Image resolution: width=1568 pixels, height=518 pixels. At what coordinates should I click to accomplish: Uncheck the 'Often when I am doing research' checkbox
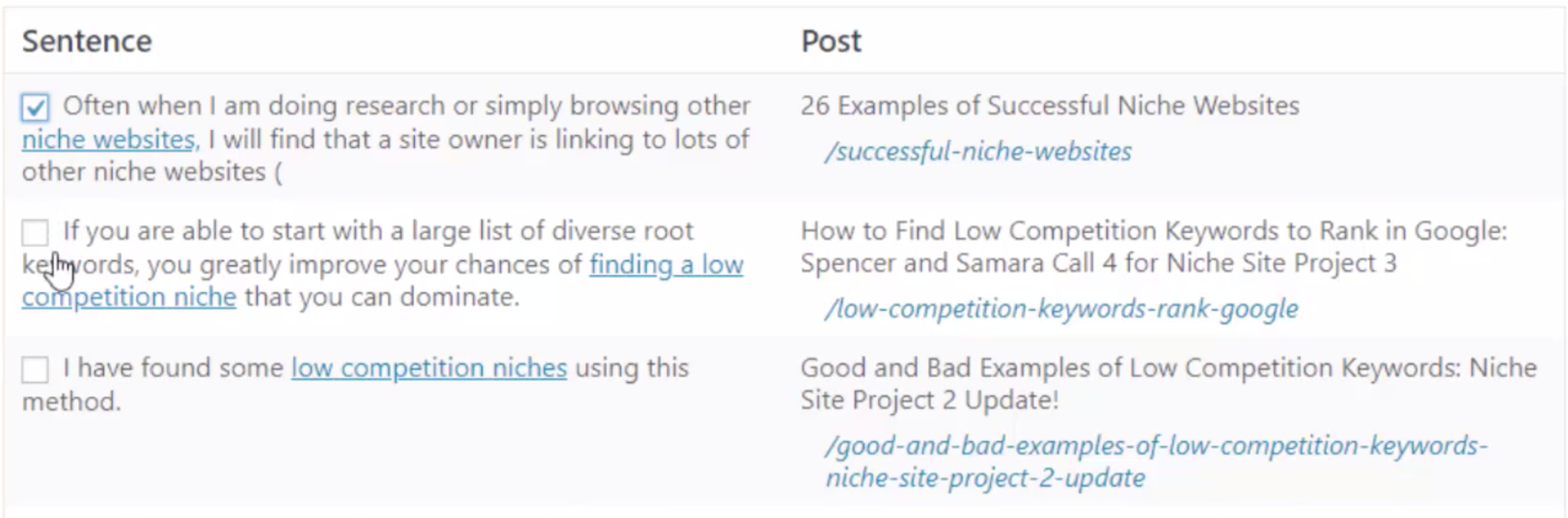35,107
